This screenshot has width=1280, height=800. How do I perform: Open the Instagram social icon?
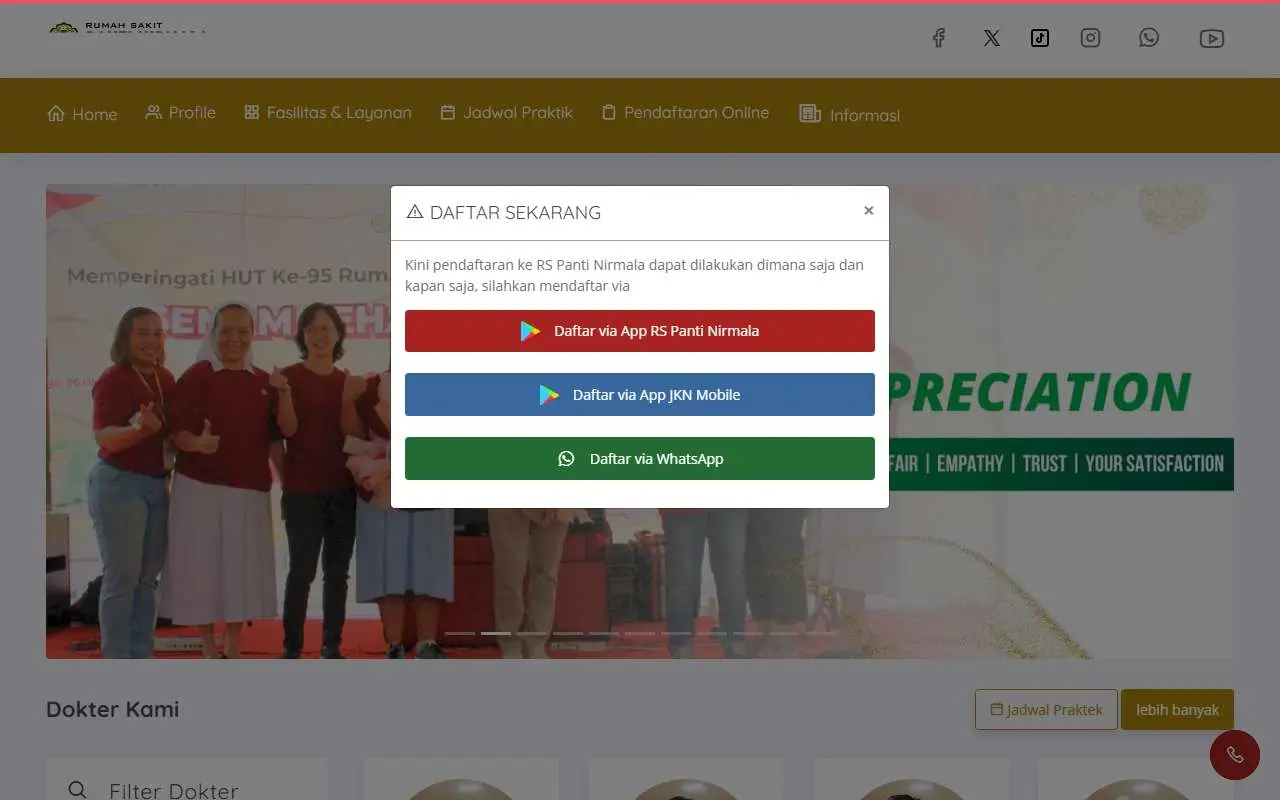click(x=1090, y=38)
